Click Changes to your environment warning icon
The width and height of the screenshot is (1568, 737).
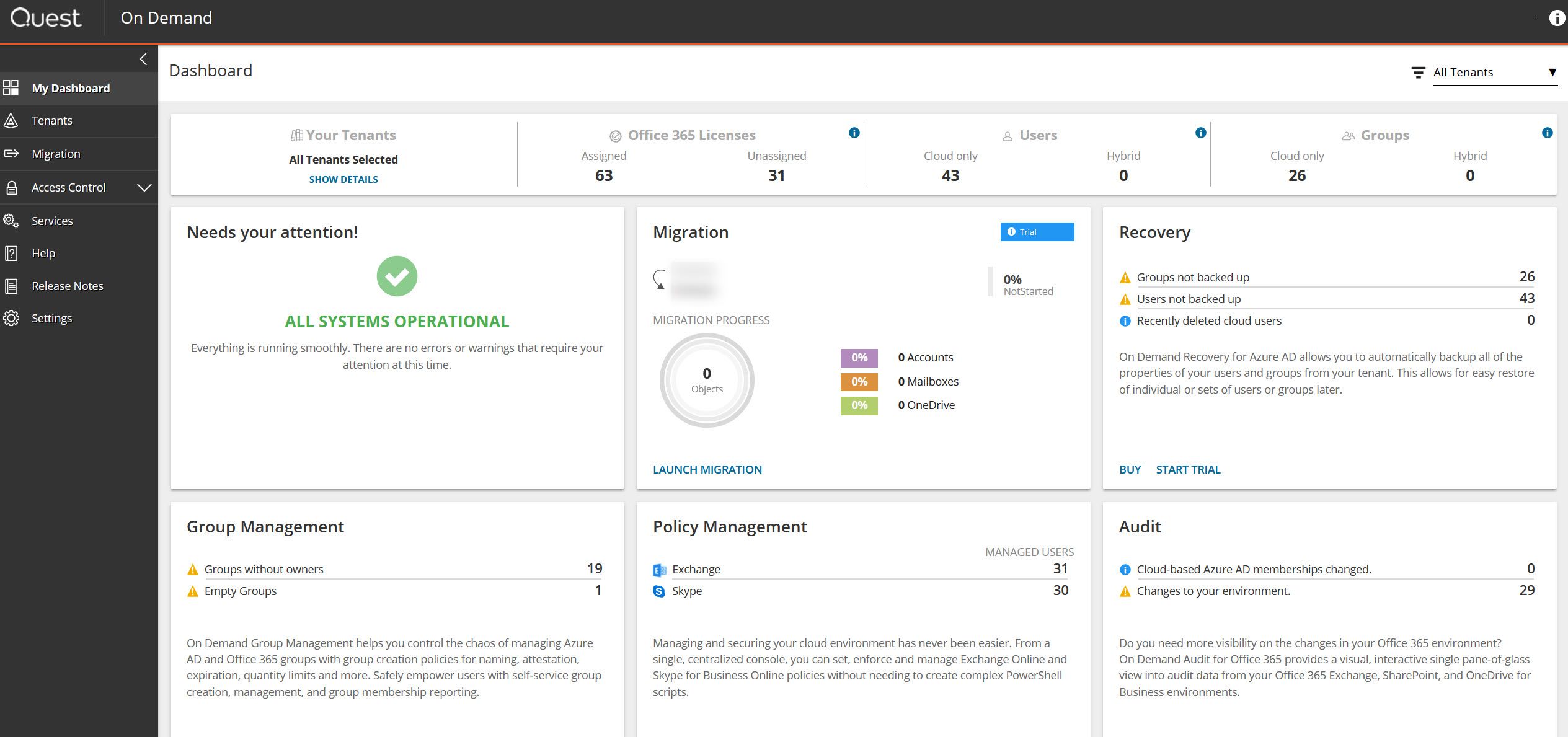click(1125, 591)
